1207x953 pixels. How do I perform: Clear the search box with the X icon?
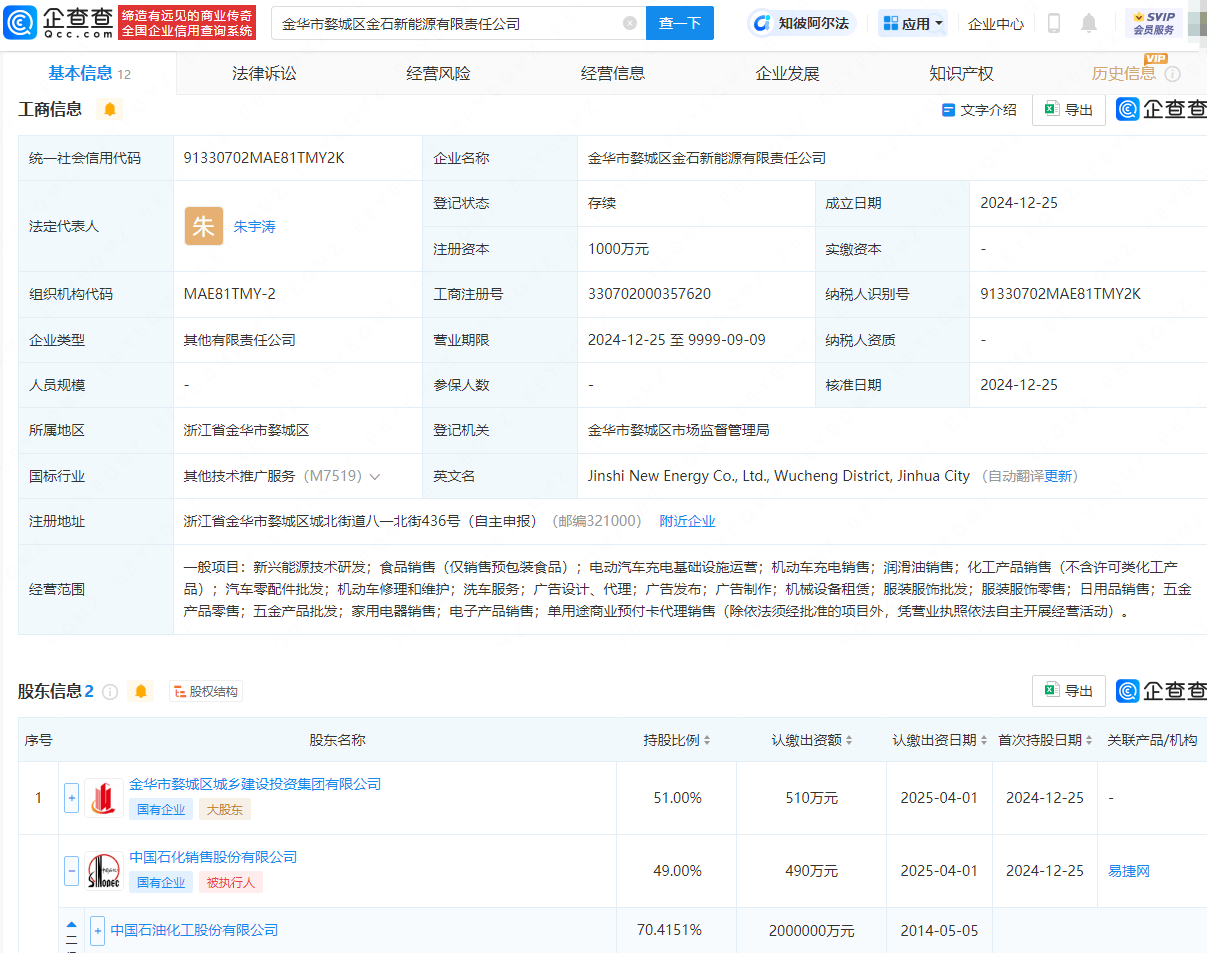(630, 23)
